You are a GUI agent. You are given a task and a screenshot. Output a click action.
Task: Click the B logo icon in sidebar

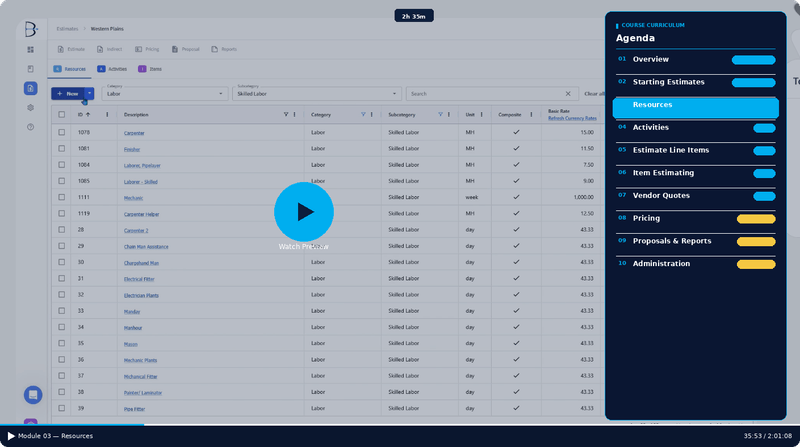pyautogui.click(x=31, y=29)
